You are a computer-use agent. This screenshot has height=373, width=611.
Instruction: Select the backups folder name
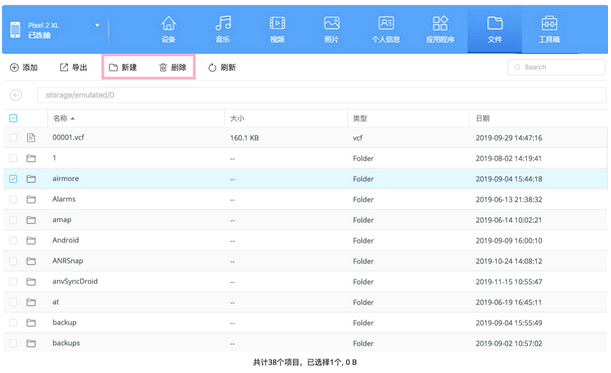click(x=66, y=343)
